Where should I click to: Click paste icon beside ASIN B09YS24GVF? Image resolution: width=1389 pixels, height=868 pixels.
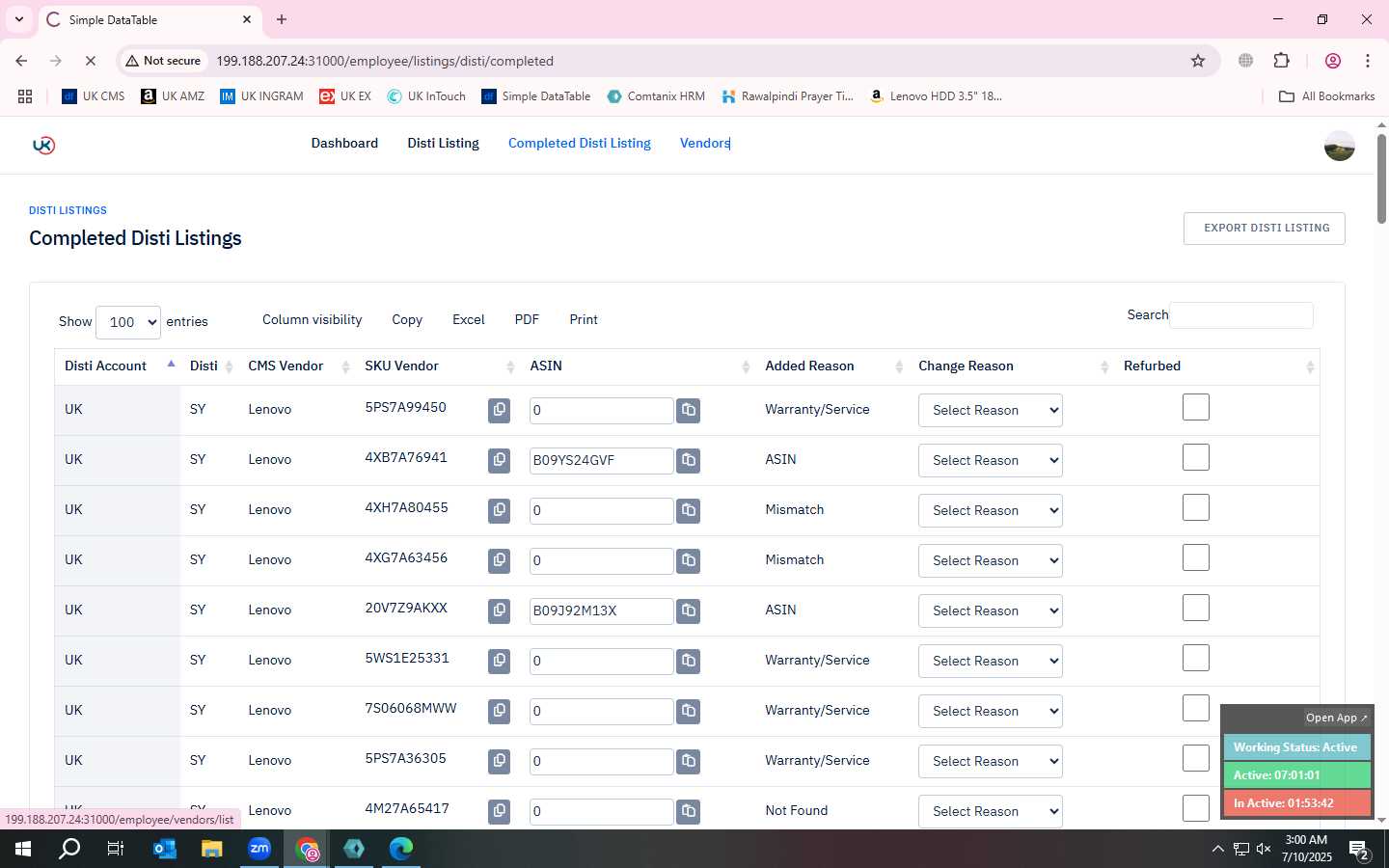688,460
